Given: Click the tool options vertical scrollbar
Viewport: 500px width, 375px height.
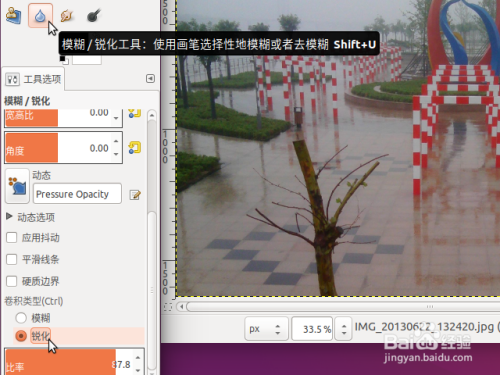Looking at the screenshot, I should point(152,290).
